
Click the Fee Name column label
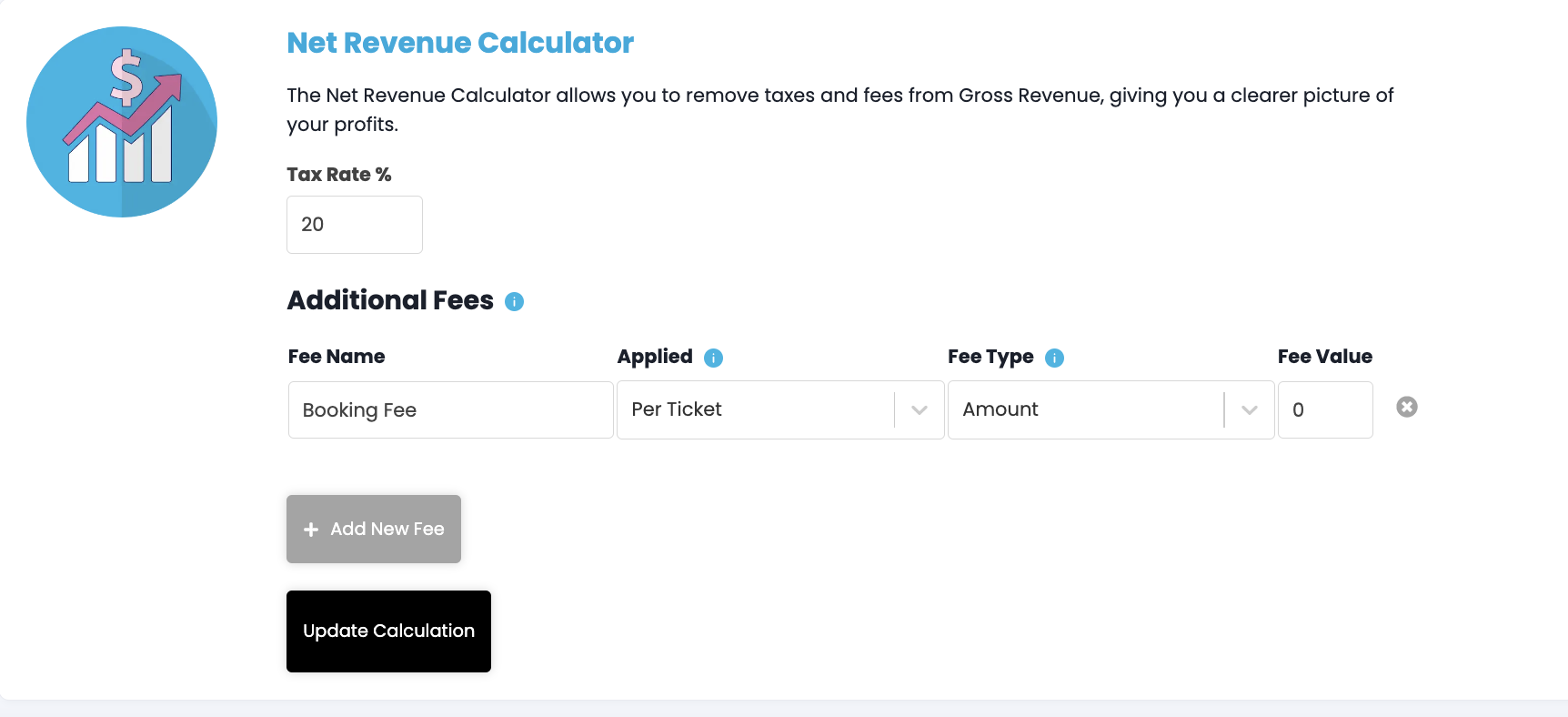point(337,357)
